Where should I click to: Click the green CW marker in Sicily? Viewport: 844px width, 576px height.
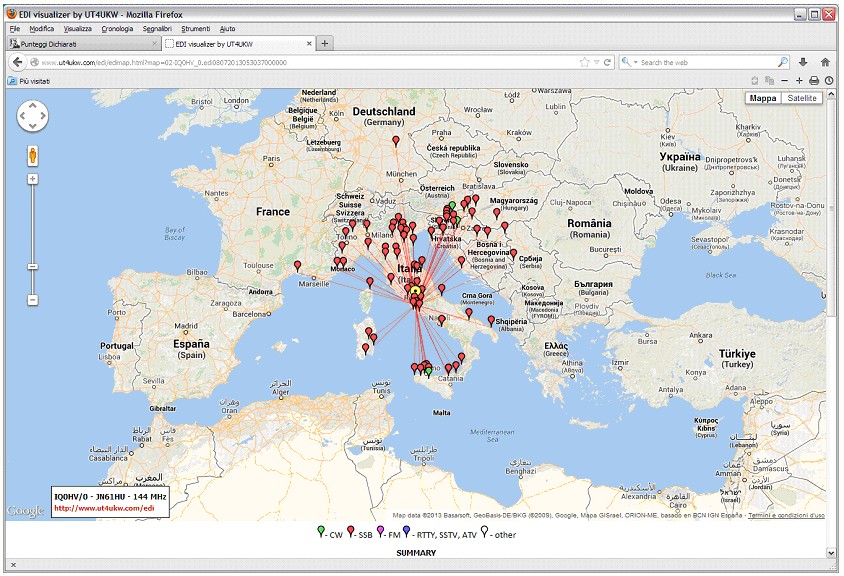coord(428,371)
